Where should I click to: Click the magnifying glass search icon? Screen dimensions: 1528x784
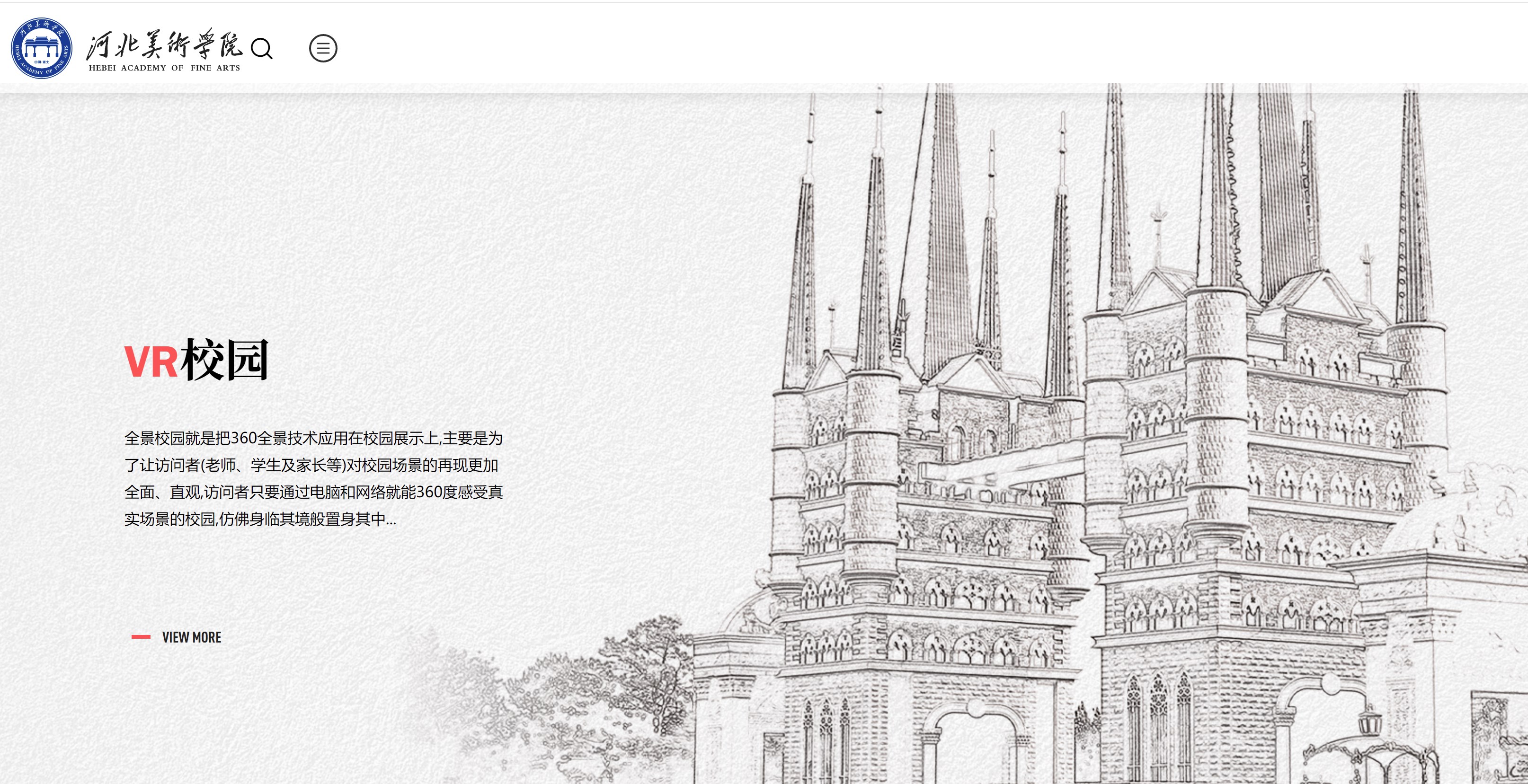click(262, 49)
